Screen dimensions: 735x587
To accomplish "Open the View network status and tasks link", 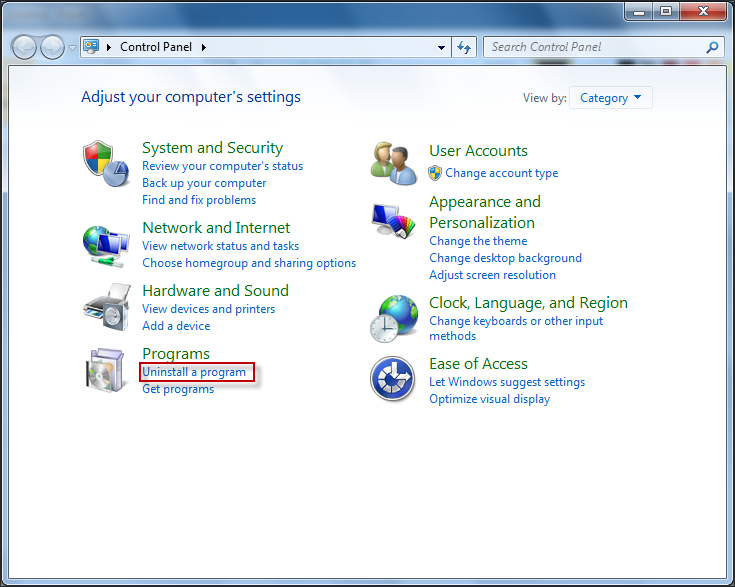I will 220,246.
